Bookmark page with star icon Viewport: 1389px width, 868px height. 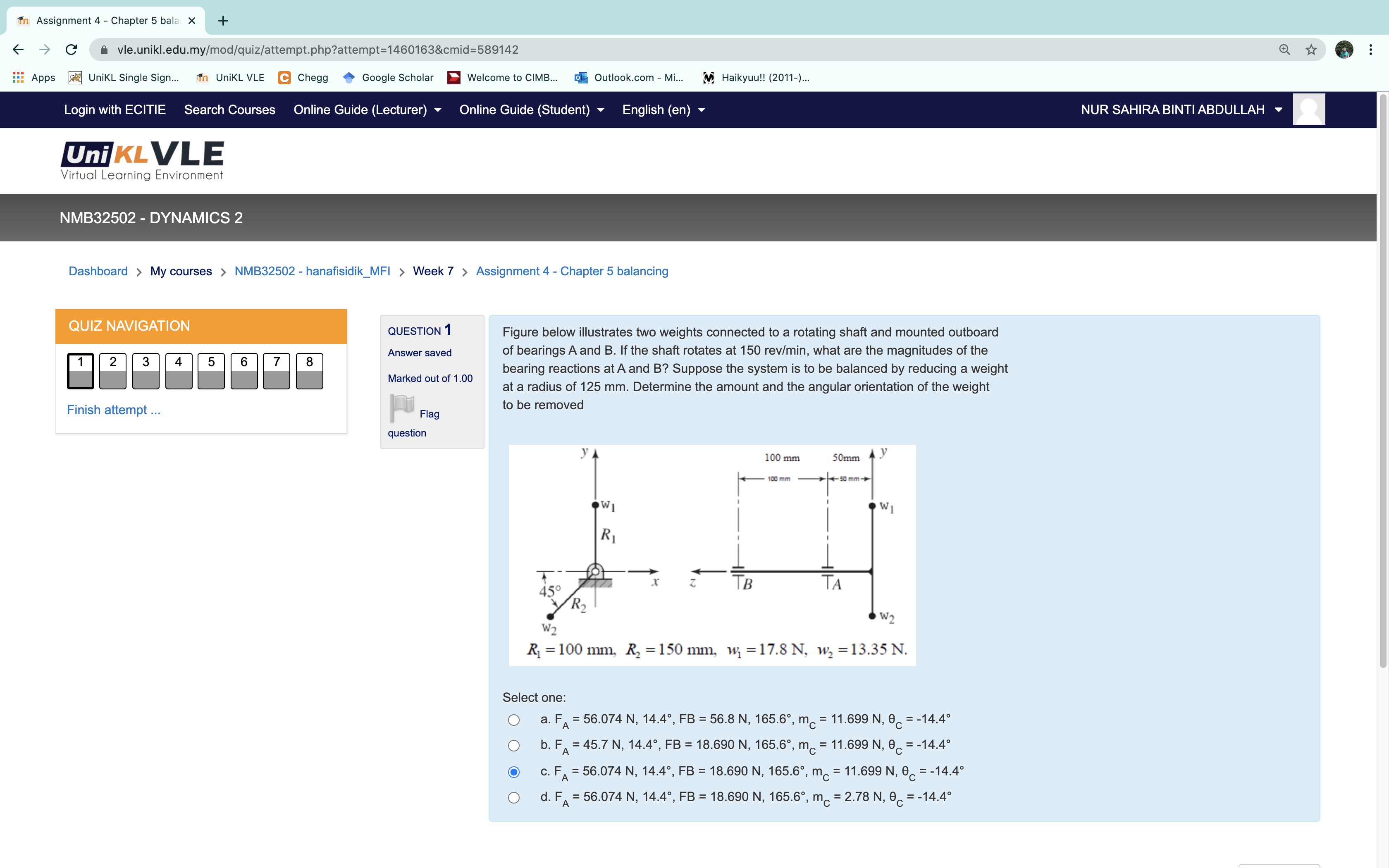click(x=1311, y=50)
